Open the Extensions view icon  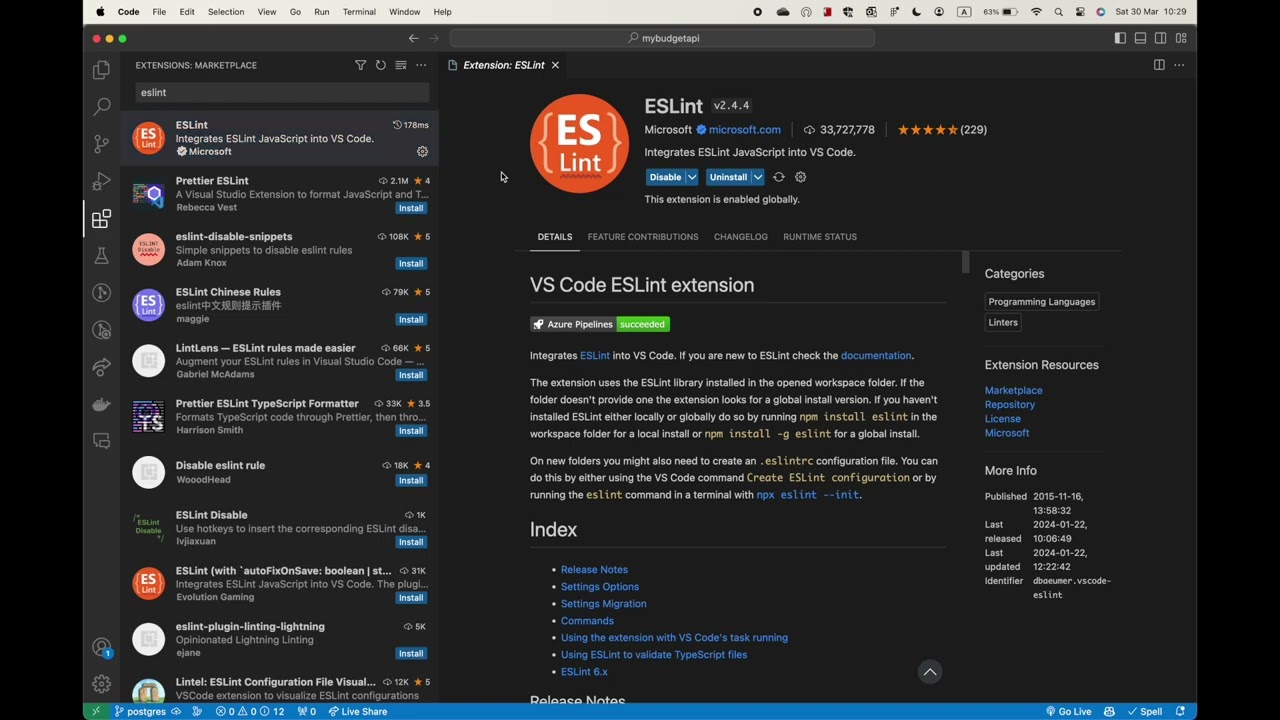(x=101, y=219)
